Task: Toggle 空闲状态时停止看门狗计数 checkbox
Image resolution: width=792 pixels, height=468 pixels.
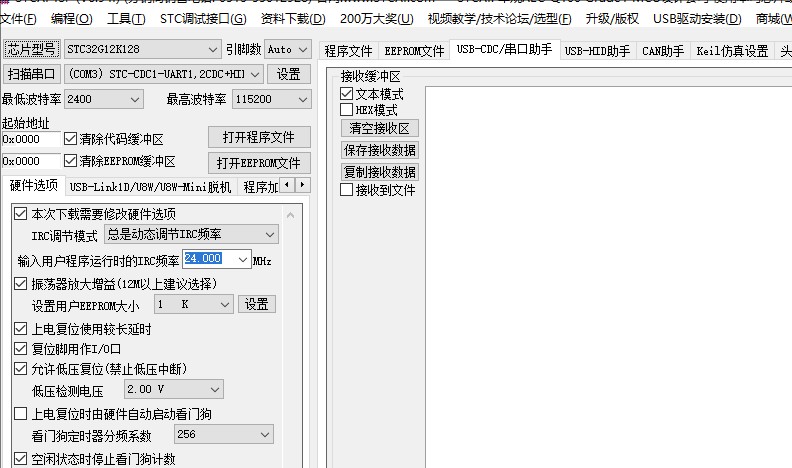Action: tap(20, 459)
